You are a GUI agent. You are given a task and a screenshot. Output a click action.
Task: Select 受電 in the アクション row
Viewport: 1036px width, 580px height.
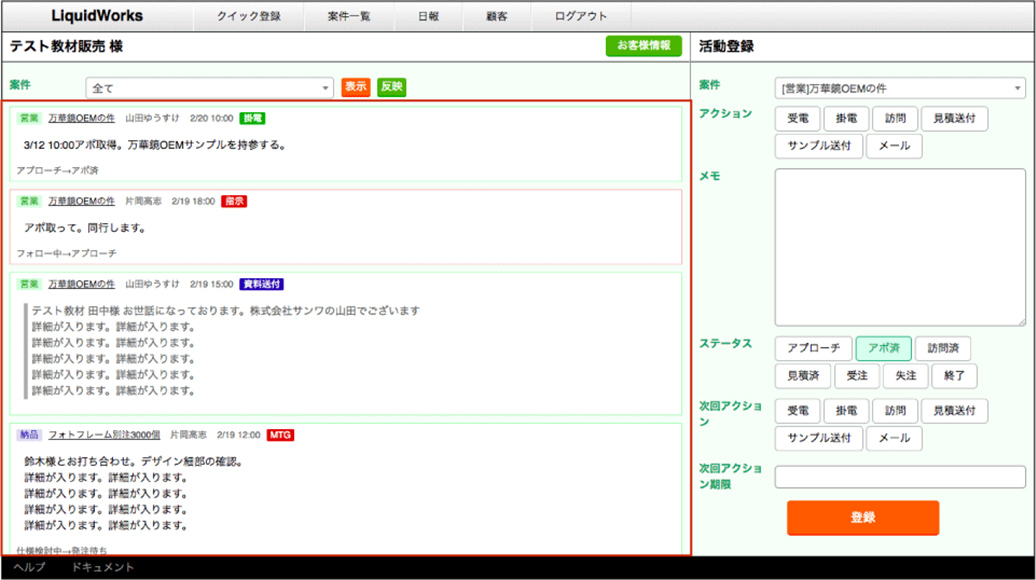[797, 119]
